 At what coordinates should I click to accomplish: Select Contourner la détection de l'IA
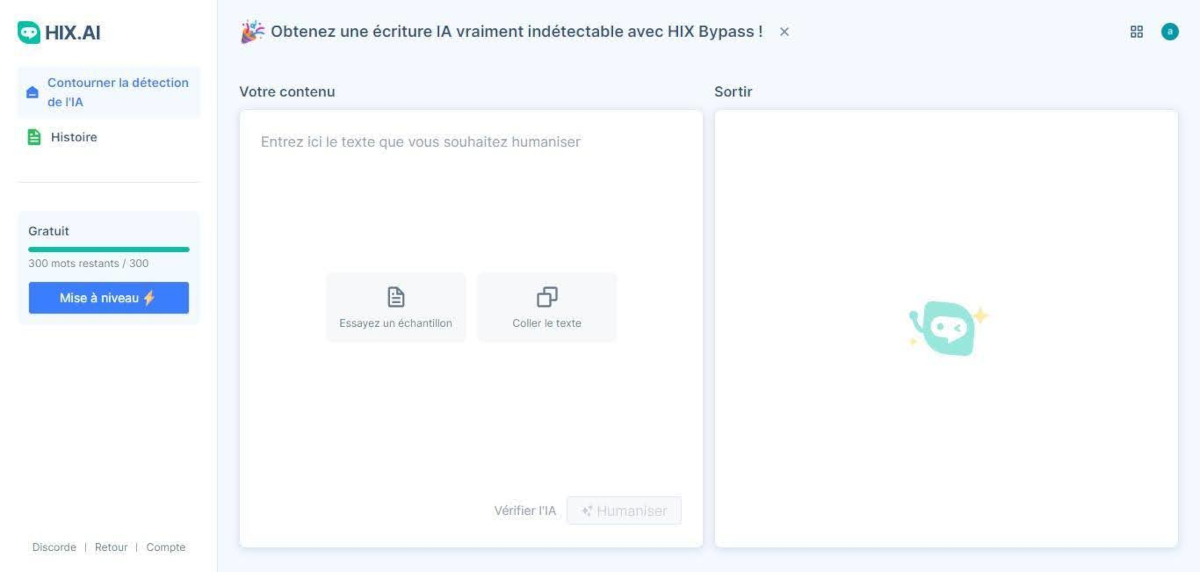(x=117, y=92)
